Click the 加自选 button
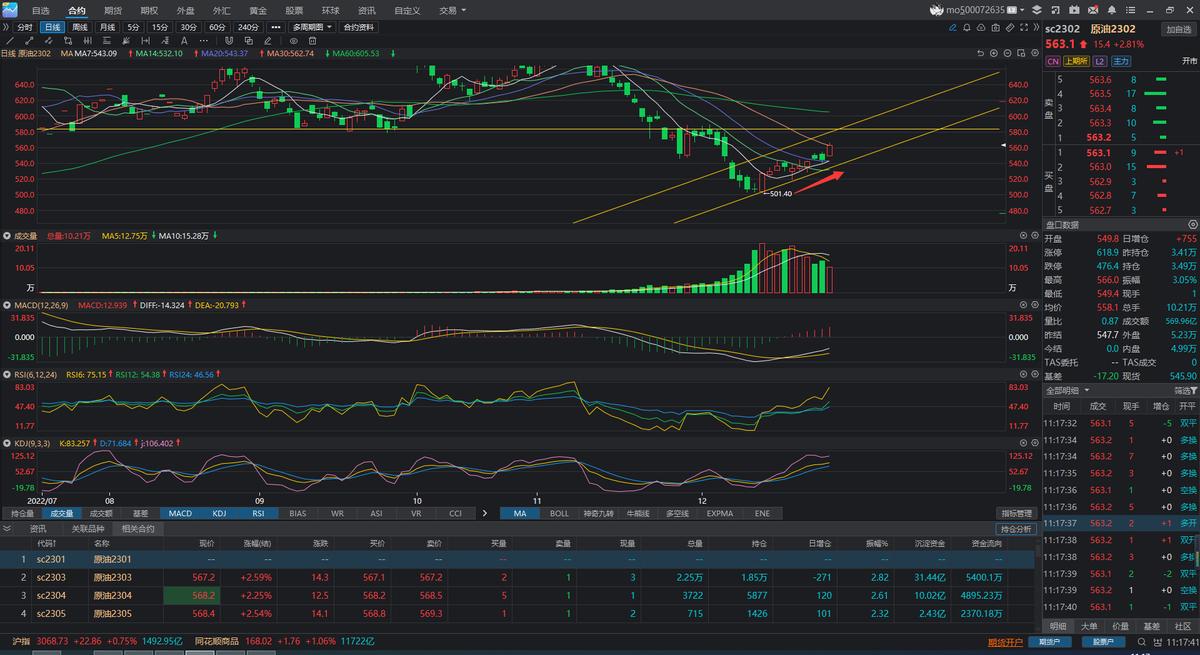 point(1177,29)
